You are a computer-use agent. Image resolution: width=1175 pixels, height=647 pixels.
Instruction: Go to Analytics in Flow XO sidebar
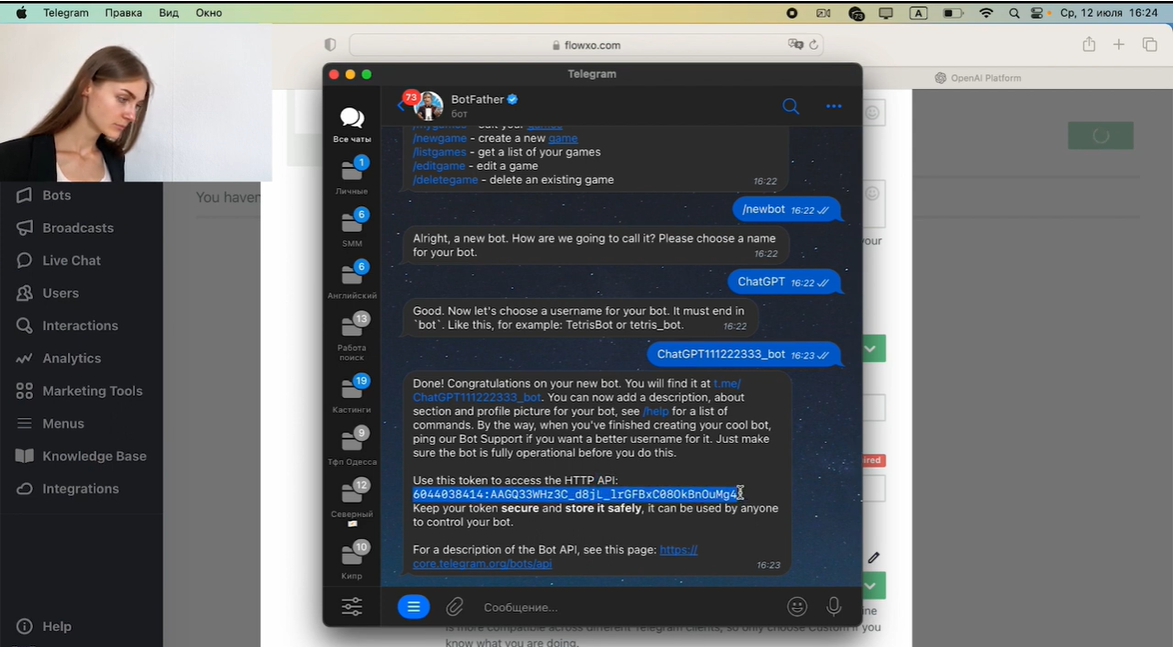(71, 358)
